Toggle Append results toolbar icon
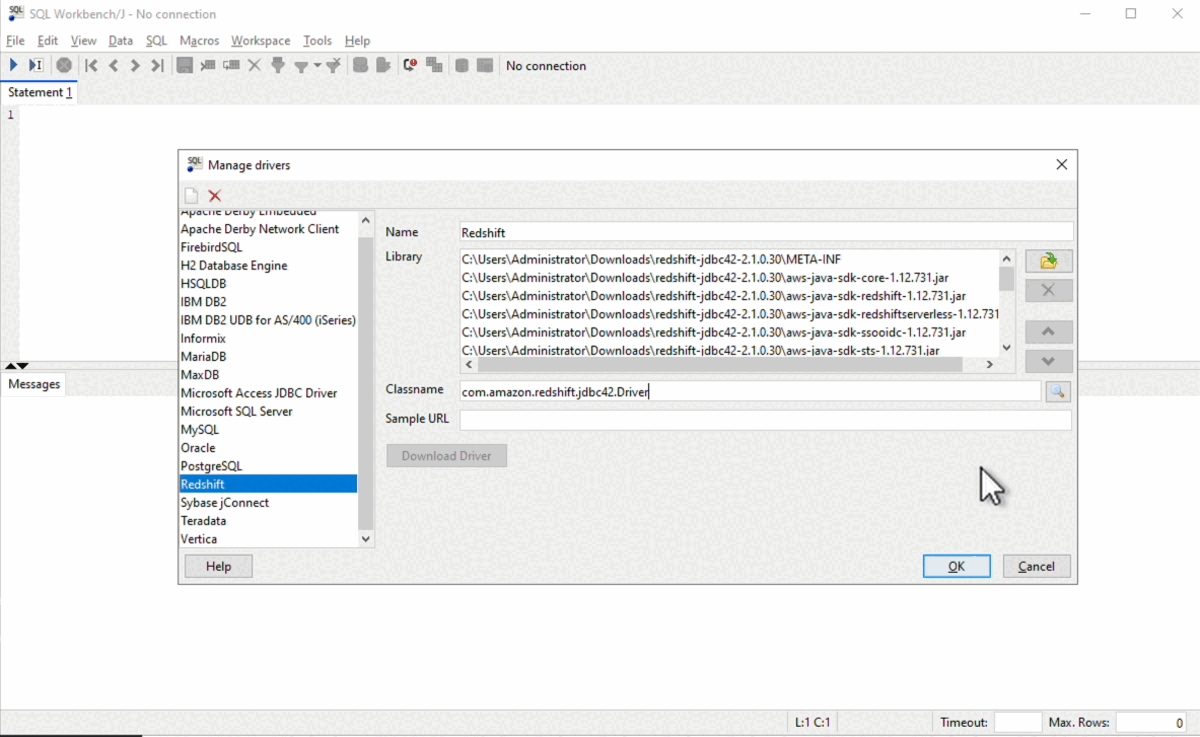This screenshot has width=1200, height=737. (x=434, y=65)
